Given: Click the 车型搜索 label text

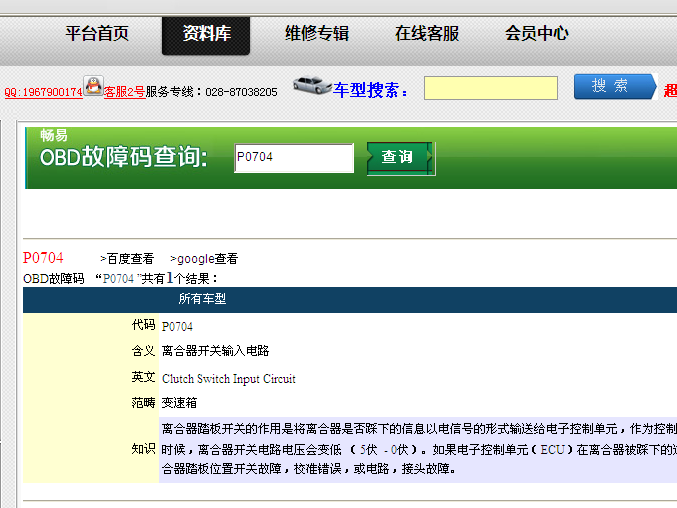Looking at the screenshot, I should click(370, 90).
